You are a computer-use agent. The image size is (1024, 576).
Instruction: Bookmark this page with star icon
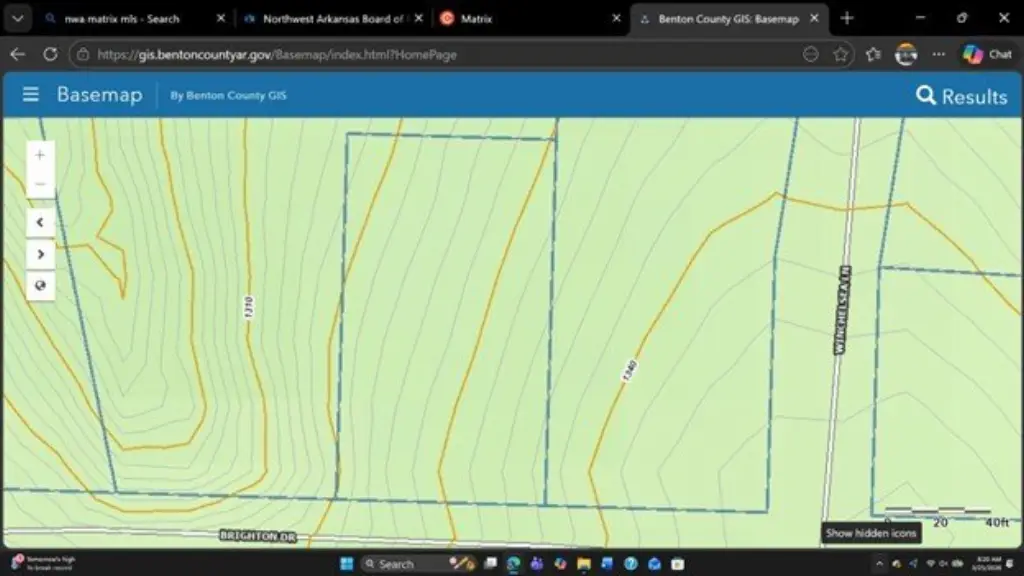click(841, 54)
